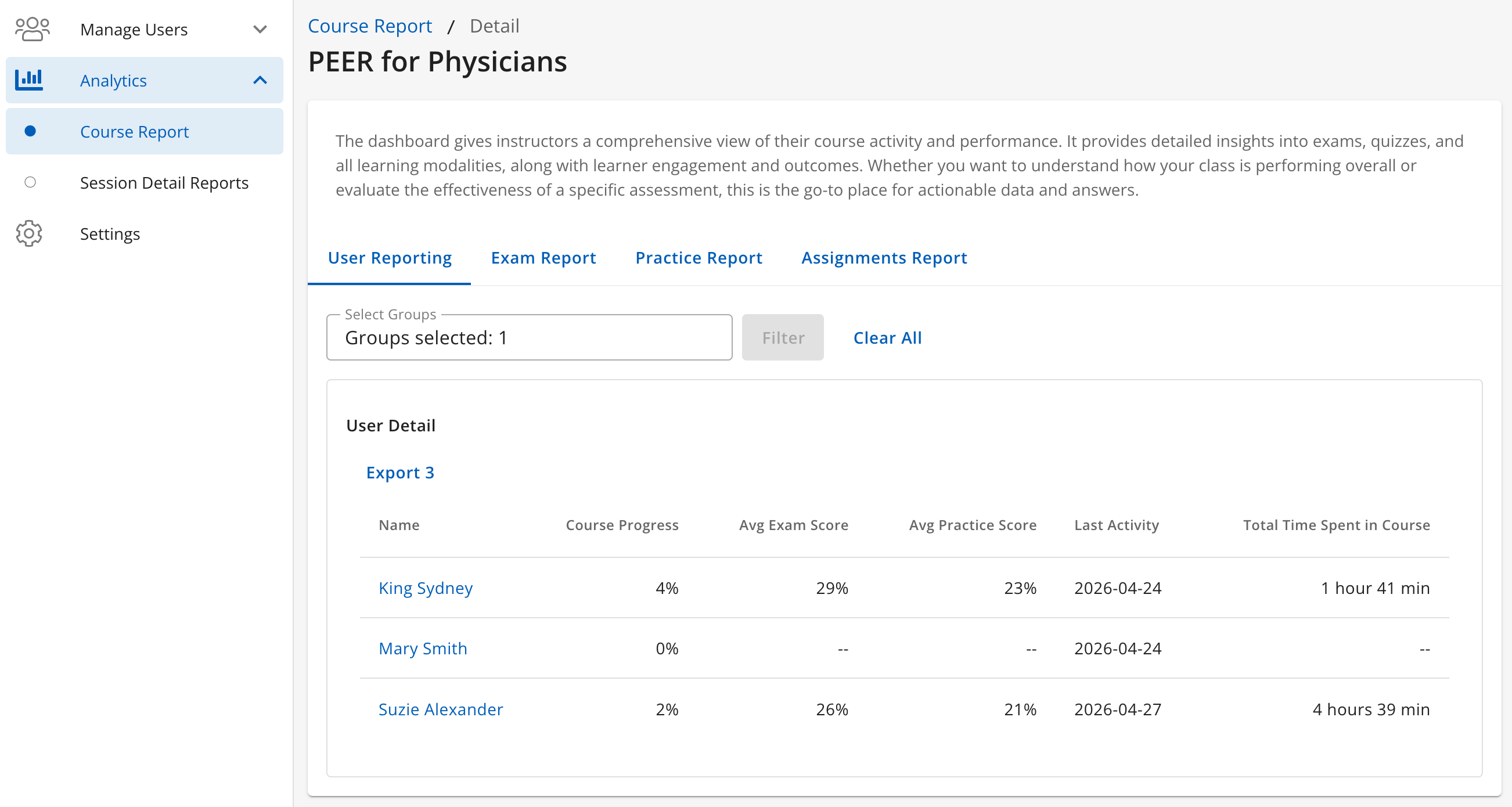
Task: Switch to the Exam Report tab
Action: pos(543,258)
